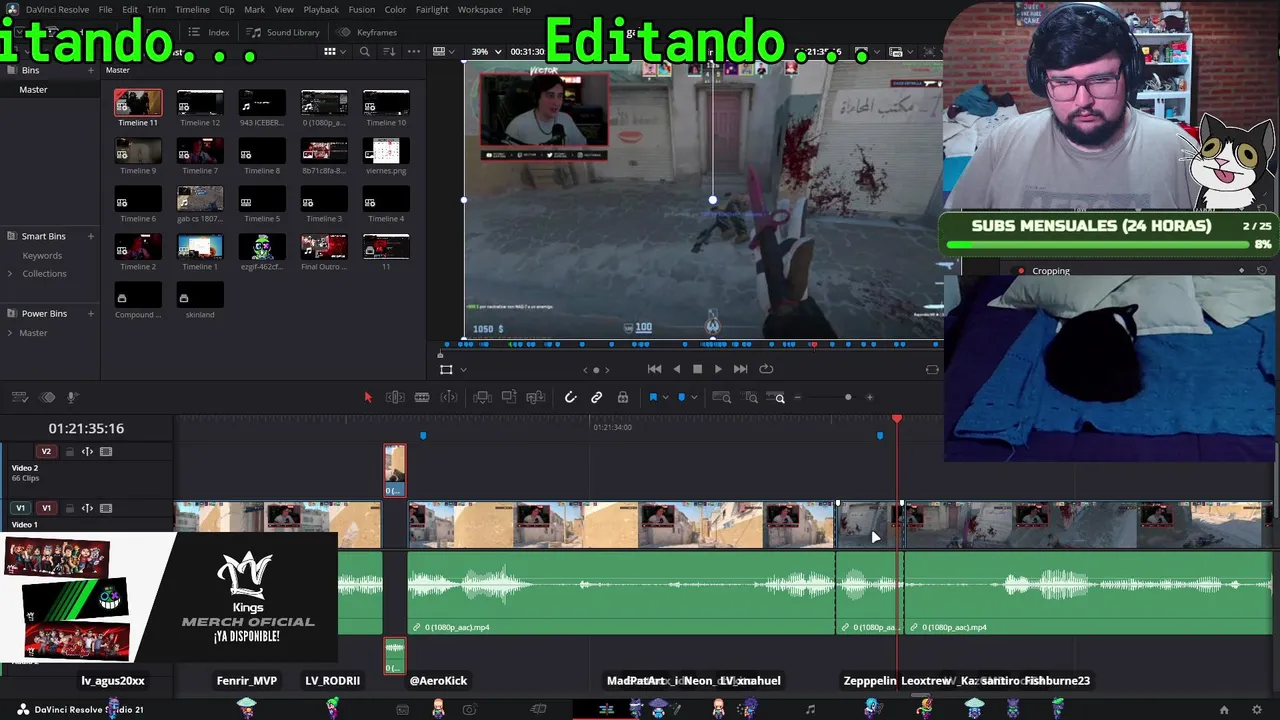1280x720 pixels.
Task: Jump to last frame in viewer
Action: 740,369
